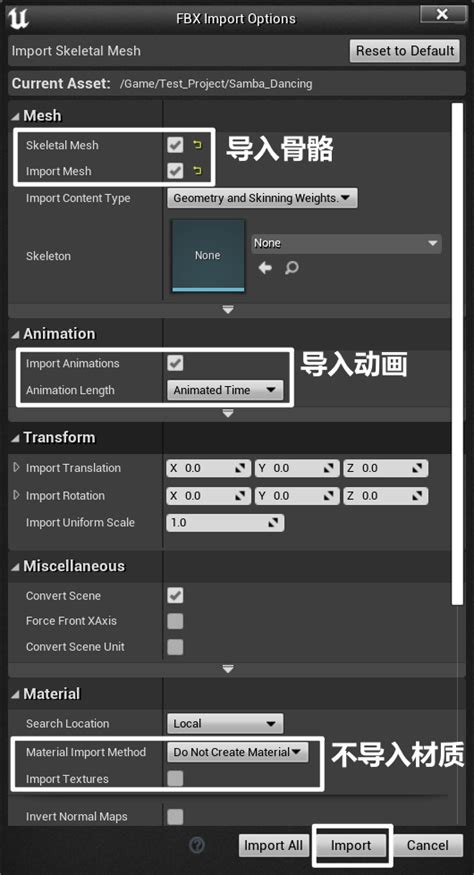
Task: Open Material Import Method dropdown
Action: click(x=238, y=752)
